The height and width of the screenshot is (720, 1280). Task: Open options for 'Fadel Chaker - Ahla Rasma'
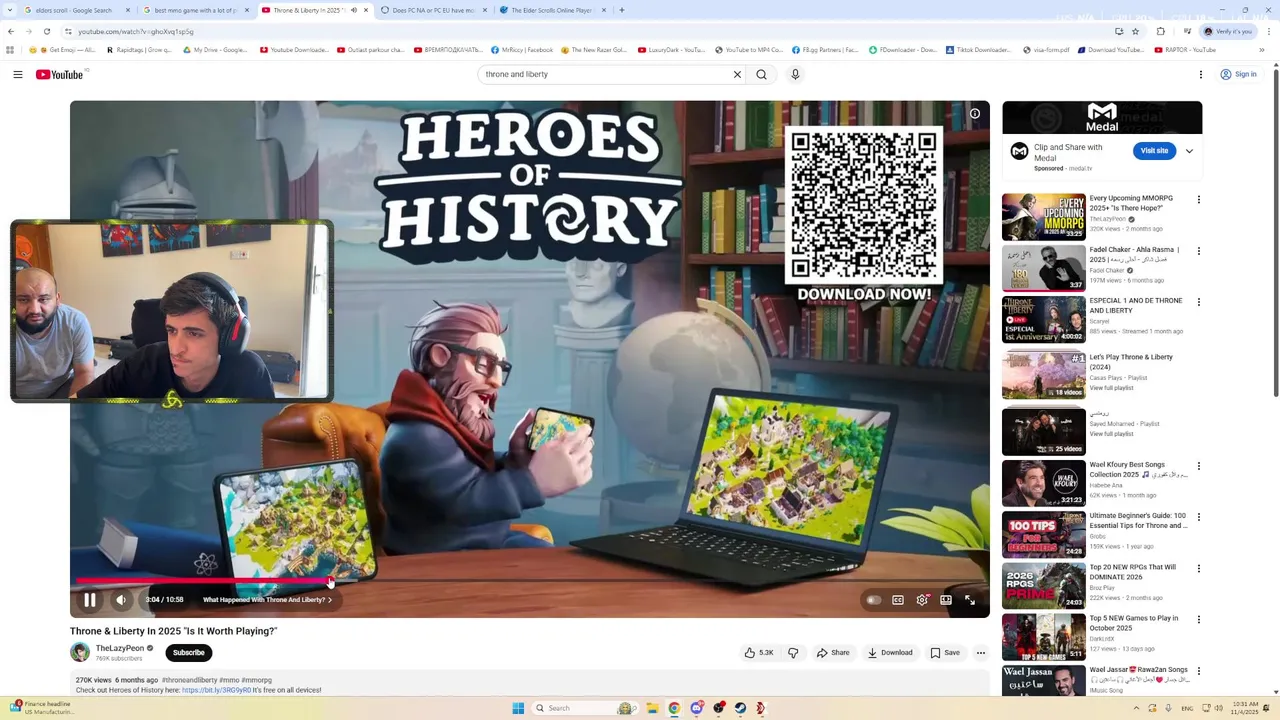click(x=1199, y=251)
